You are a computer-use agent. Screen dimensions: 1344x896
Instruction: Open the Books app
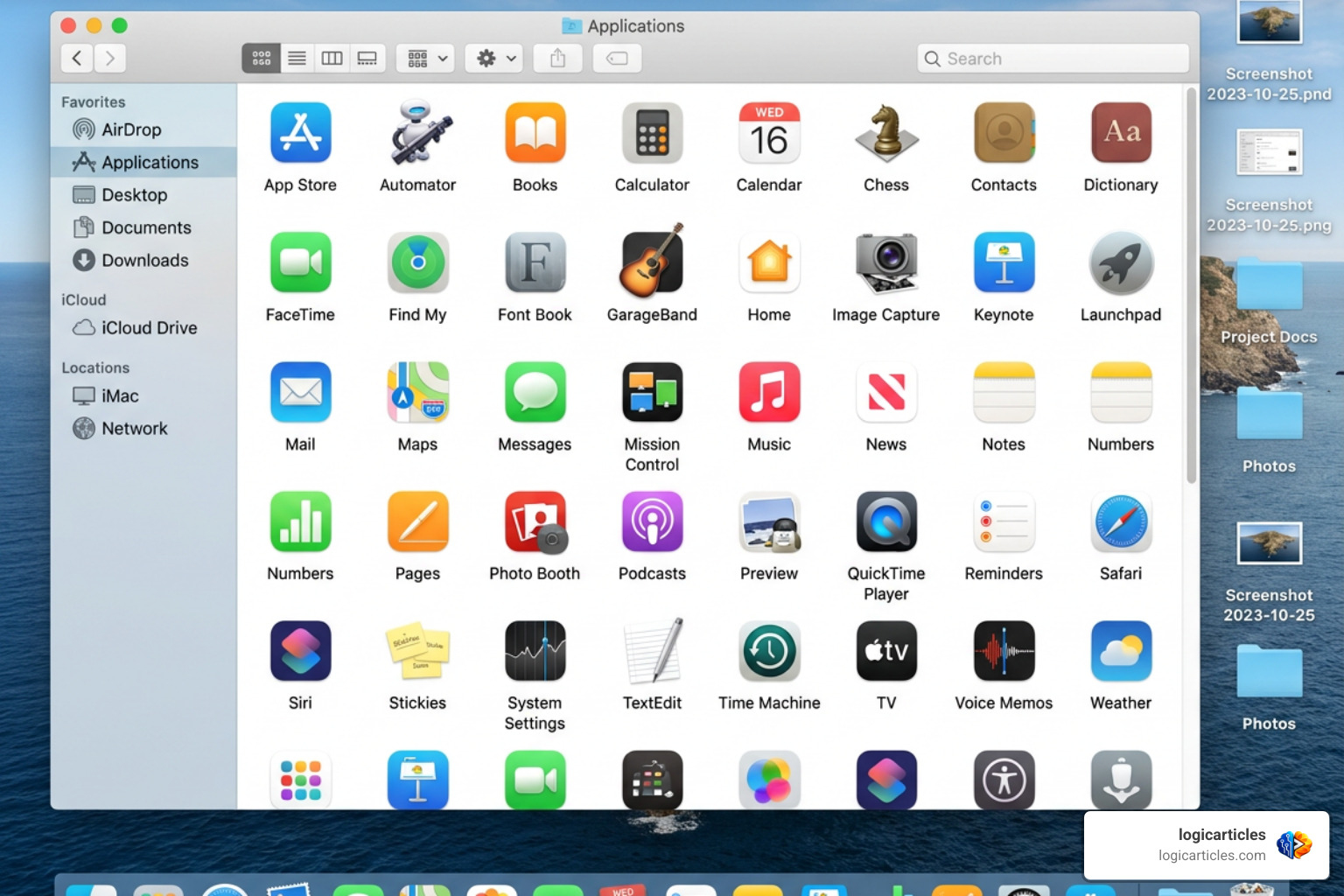[x=535, y=133]
